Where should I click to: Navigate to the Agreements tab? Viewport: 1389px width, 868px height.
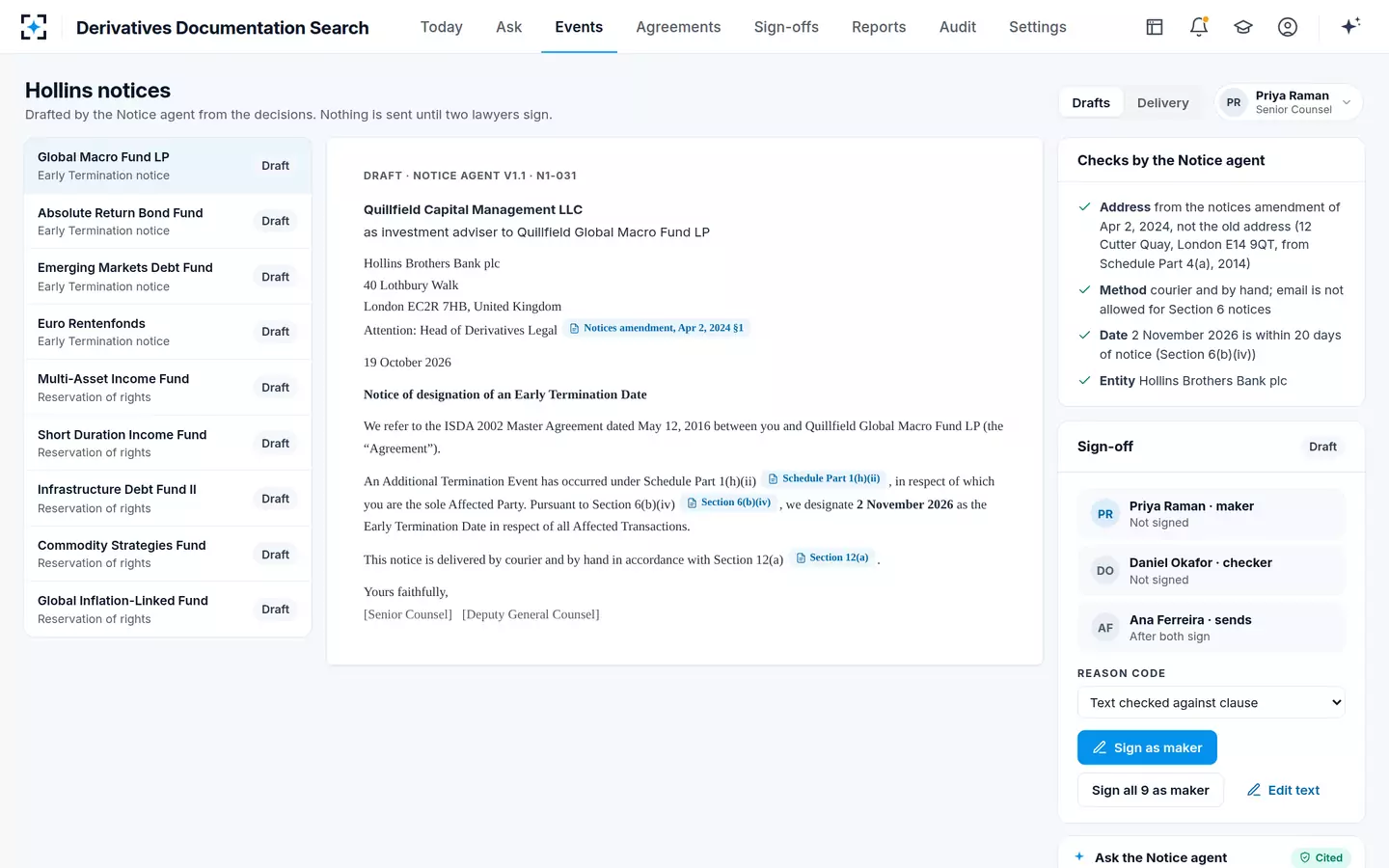point(678,27)
